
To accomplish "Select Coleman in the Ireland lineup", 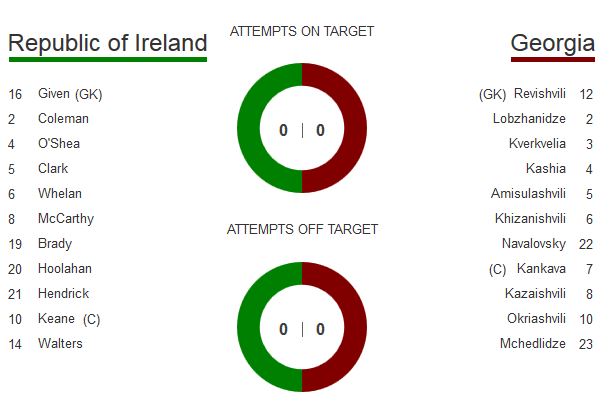I will tap(63, 119).
